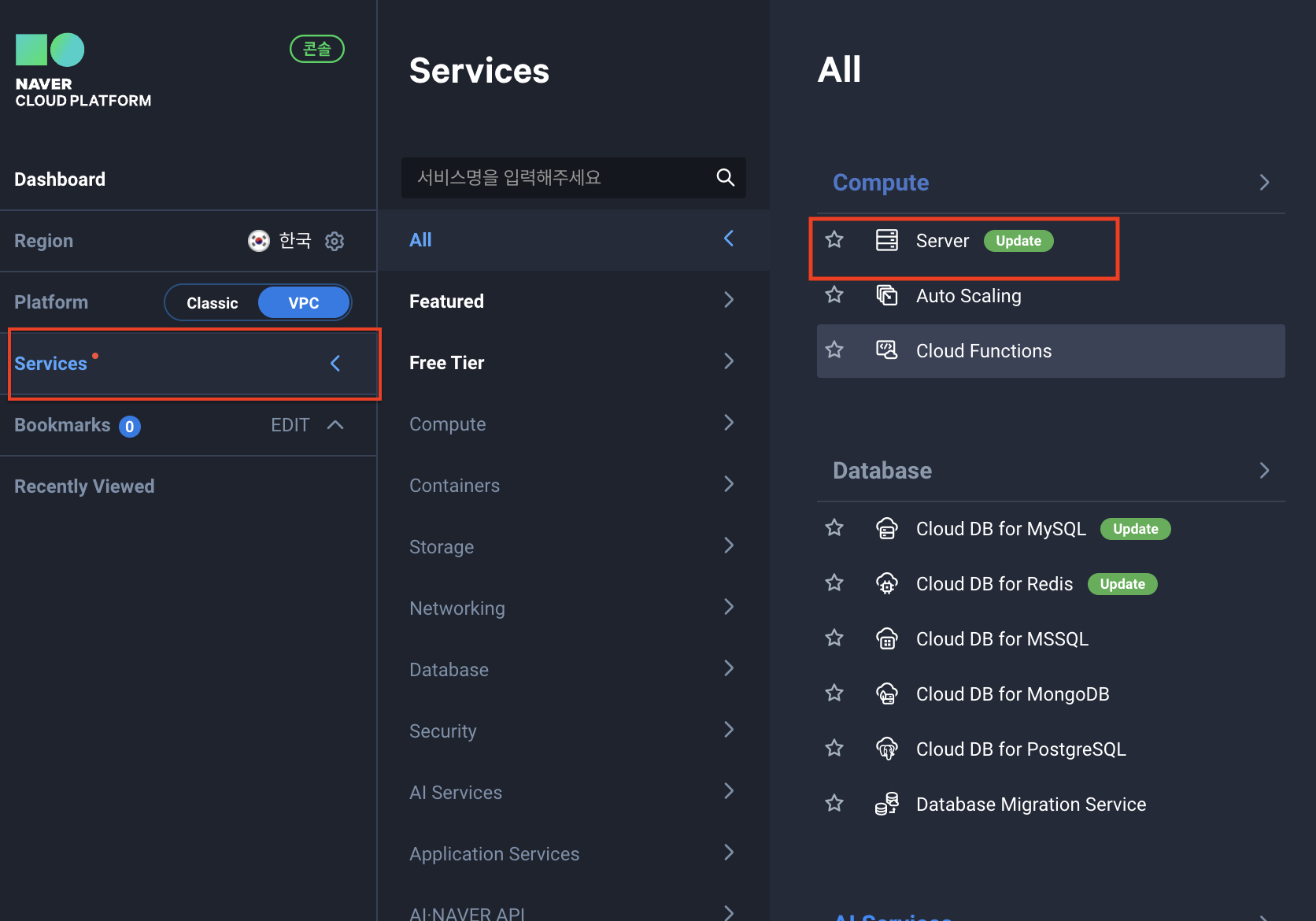Star Cloud DB for PostgreSQL

(834, 748)
